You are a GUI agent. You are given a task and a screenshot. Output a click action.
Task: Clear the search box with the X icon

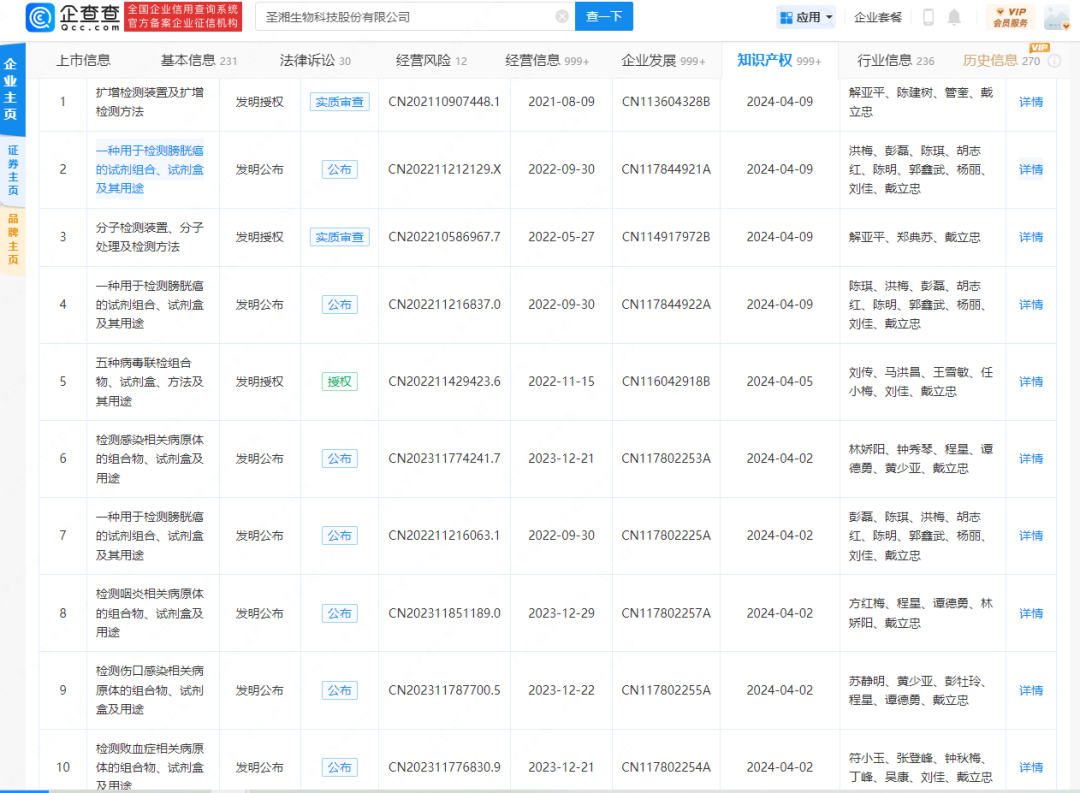tap(562, 17)
